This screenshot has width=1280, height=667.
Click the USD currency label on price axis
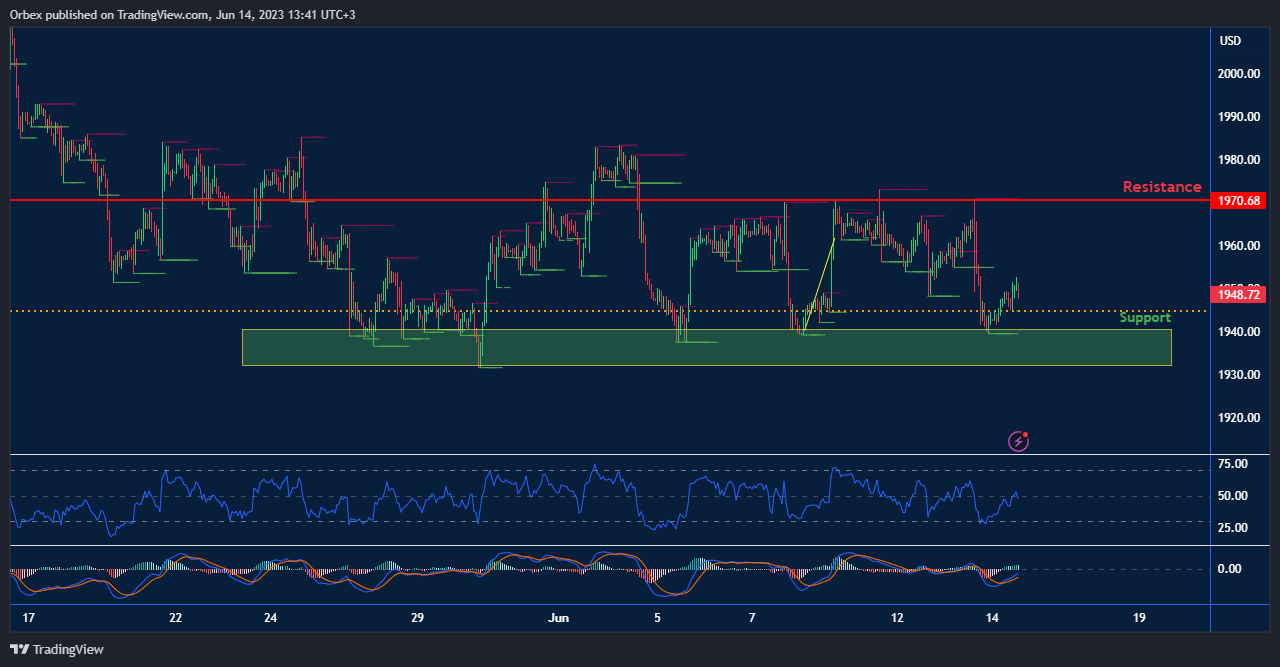pyautogui.click(x=1230, y=41)
